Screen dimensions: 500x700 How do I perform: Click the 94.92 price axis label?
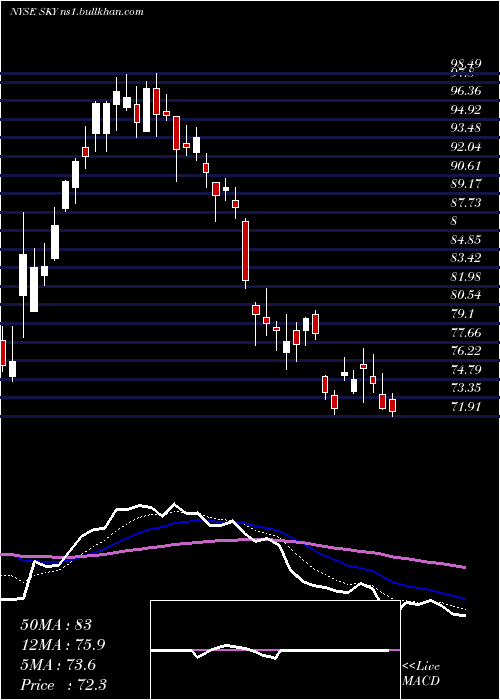[x=466, y=109]
